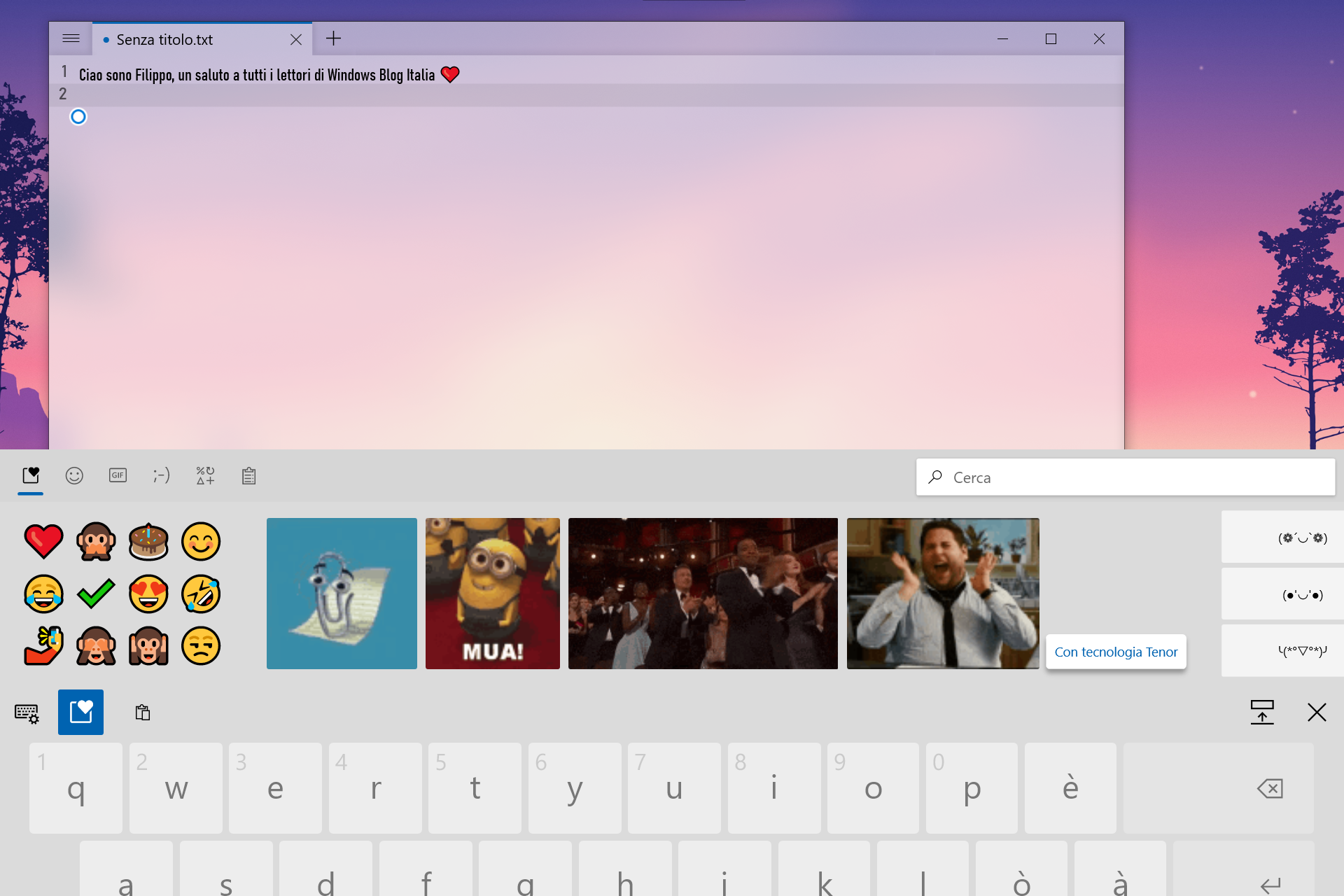
Task: Insert the heart-eyes face emoji
Action: [148, 594]
